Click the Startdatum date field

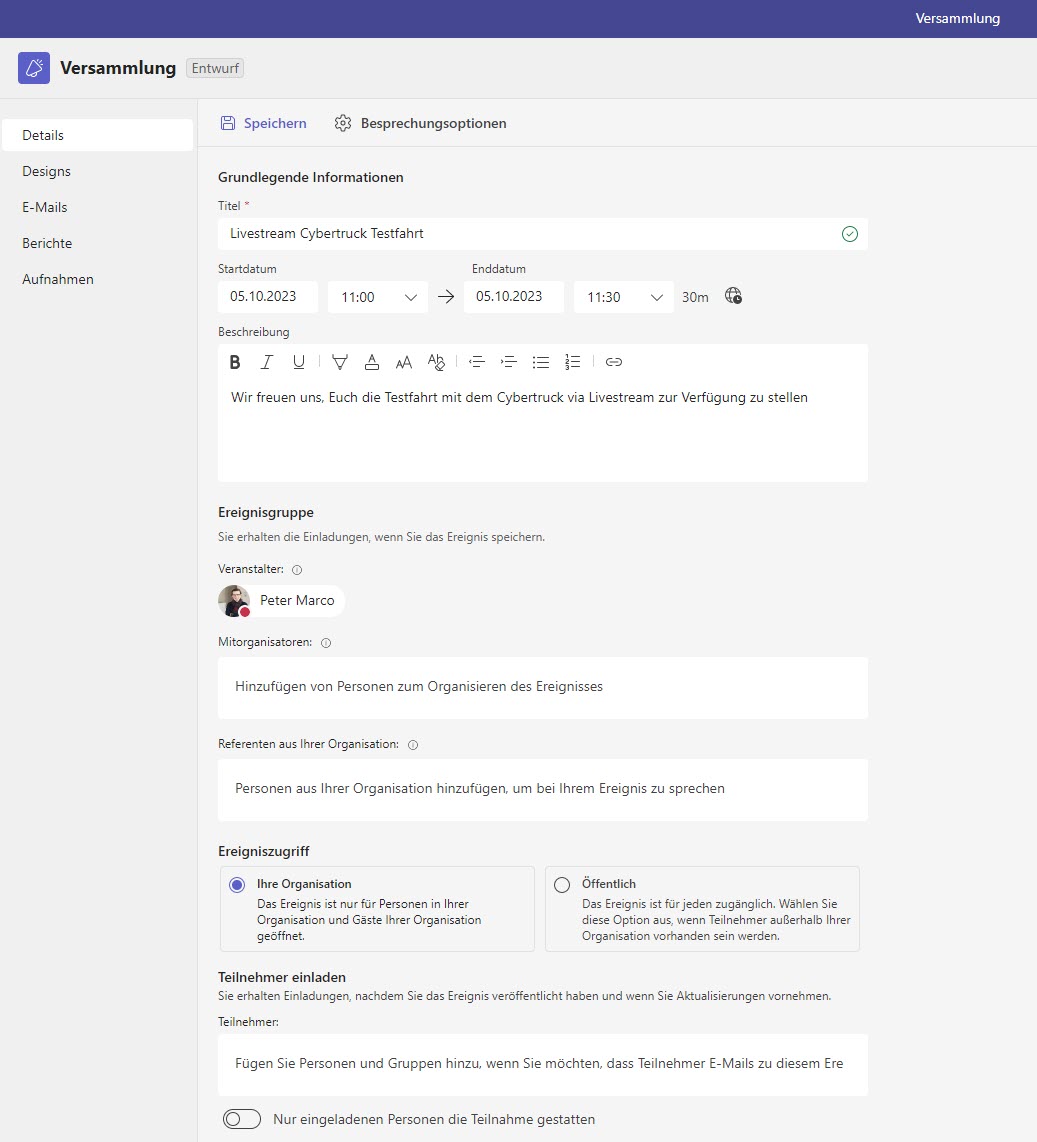pos(268,297)
